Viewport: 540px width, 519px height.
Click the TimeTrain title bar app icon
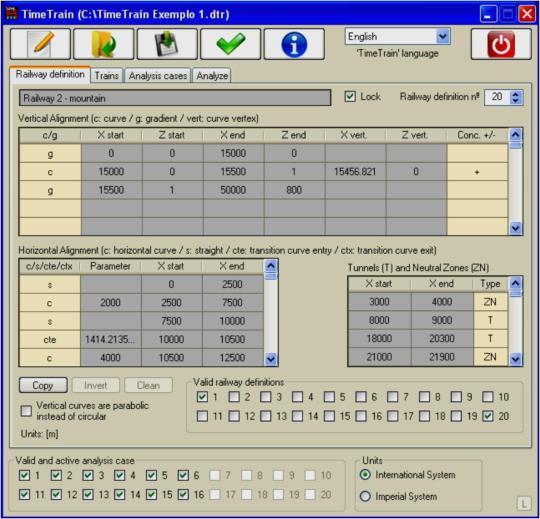pyautogui.click(x=12, y=14)
